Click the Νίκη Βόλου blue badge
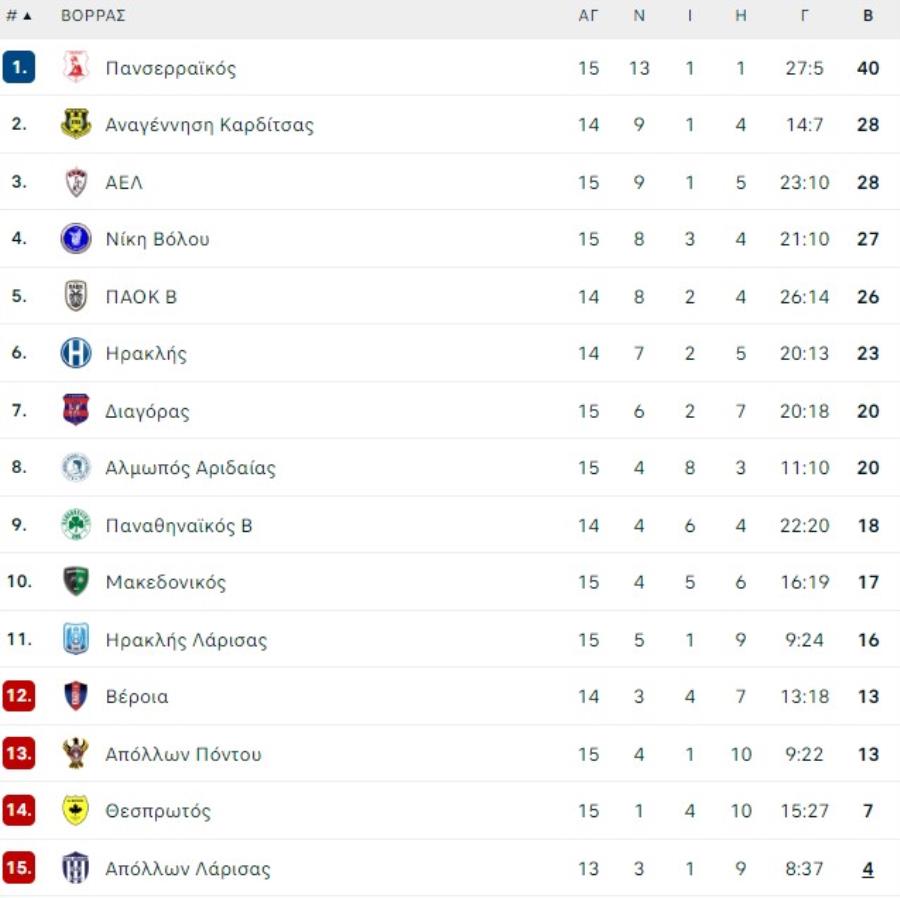This screenshot has height=898, width=900. point(76,238)
